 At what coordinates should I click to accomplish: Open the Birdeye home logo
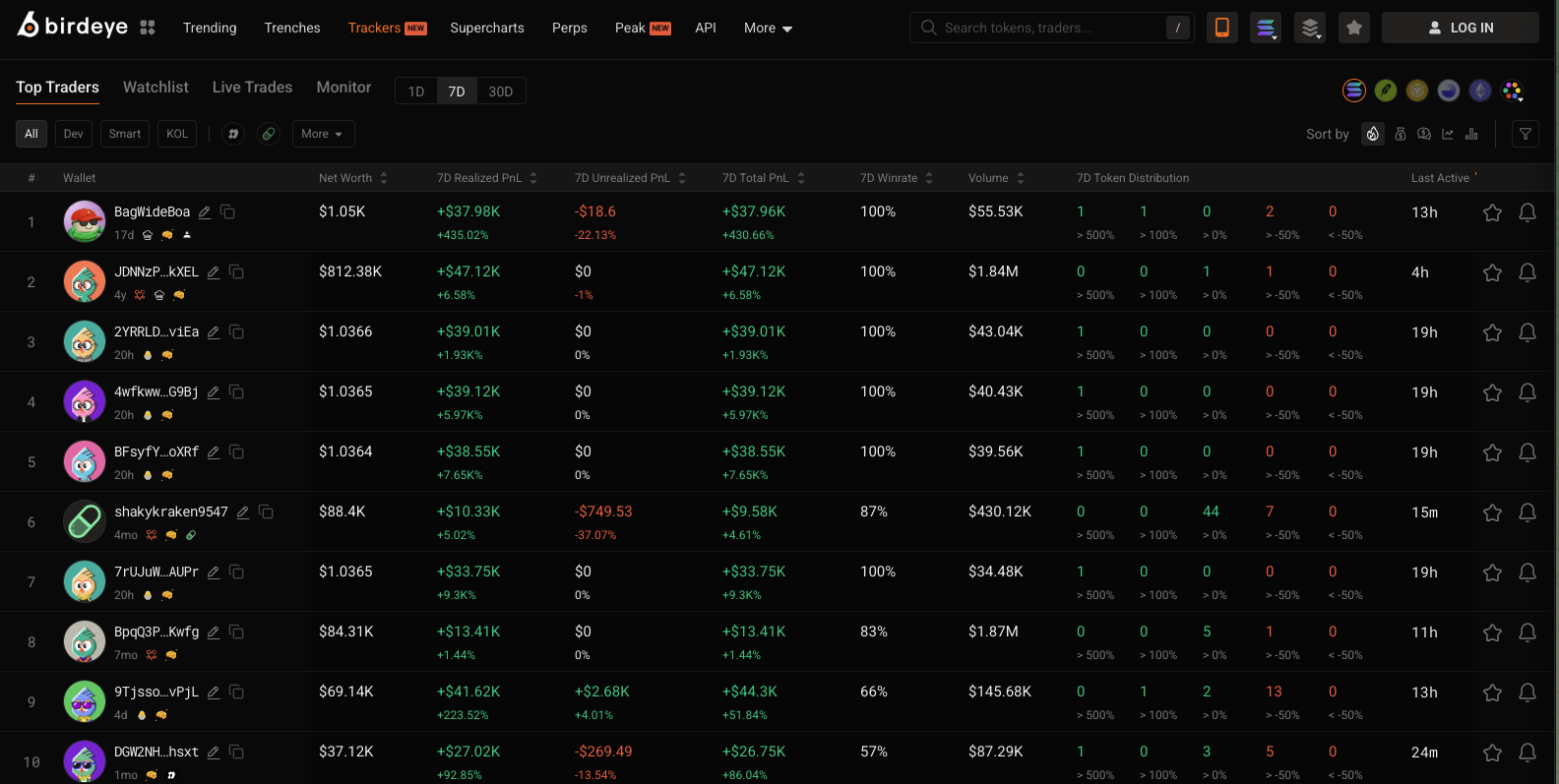73,27
